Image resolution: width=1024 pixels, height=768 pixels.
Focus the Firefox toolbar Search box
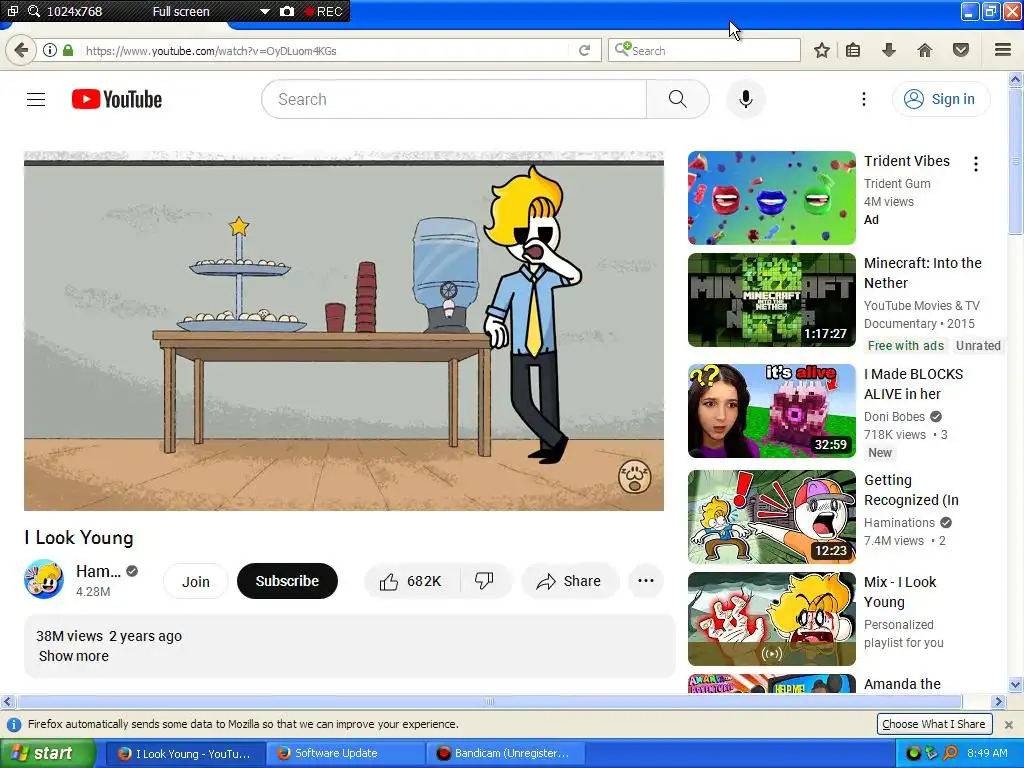point(704,50)
